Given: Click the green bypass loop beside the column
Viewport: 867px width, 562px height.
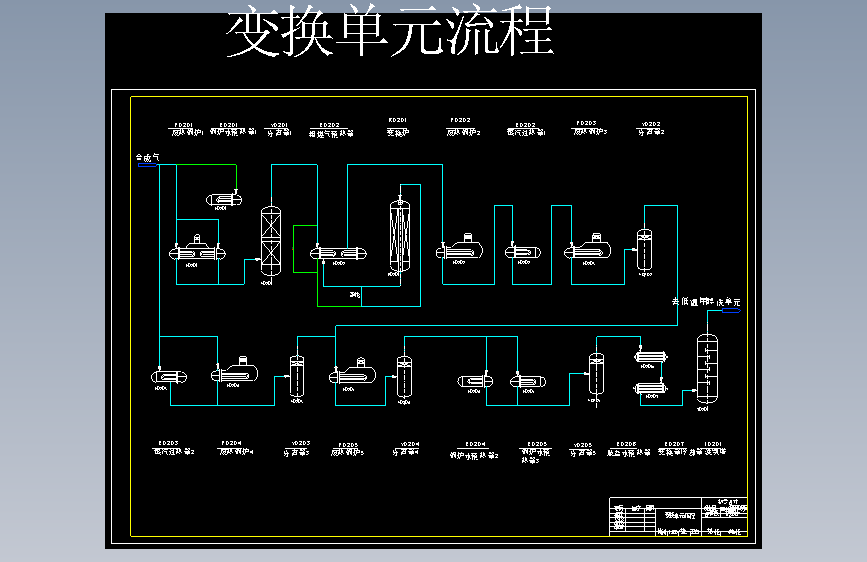Looking at the screenshot, I should point(305,248).
